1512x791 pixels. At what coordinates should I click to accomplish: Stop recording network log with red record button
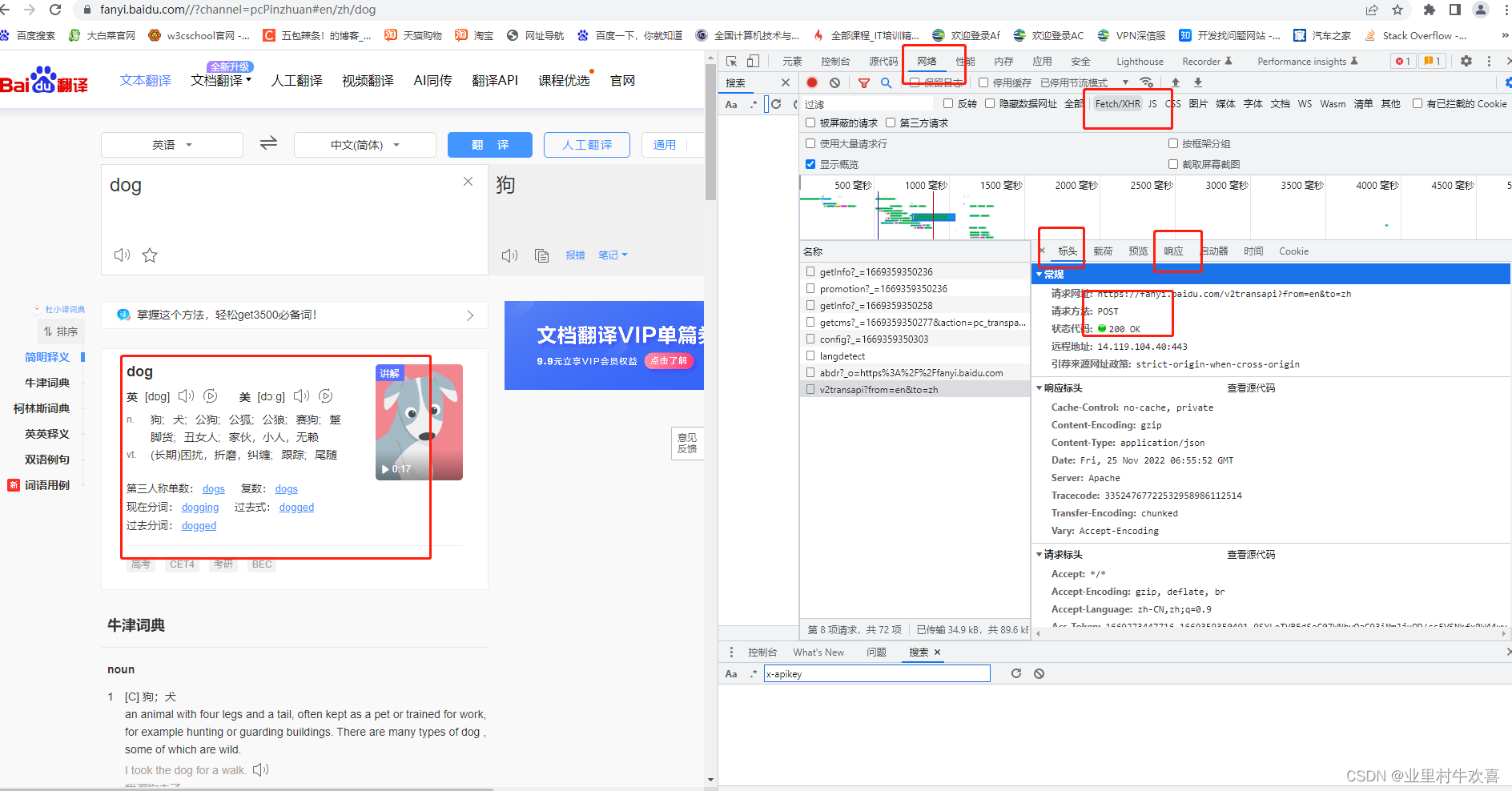coord(812,82)
